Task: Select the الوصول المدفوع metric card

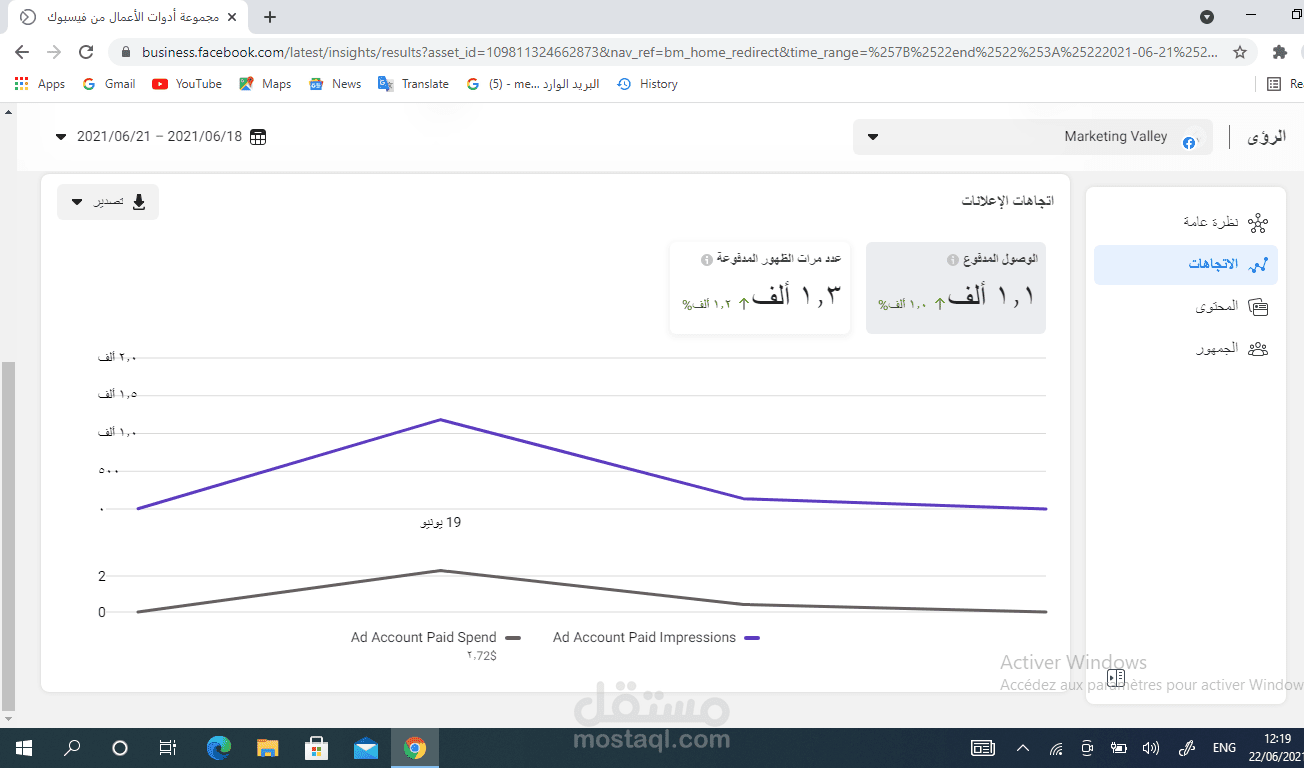Action: 955,288
